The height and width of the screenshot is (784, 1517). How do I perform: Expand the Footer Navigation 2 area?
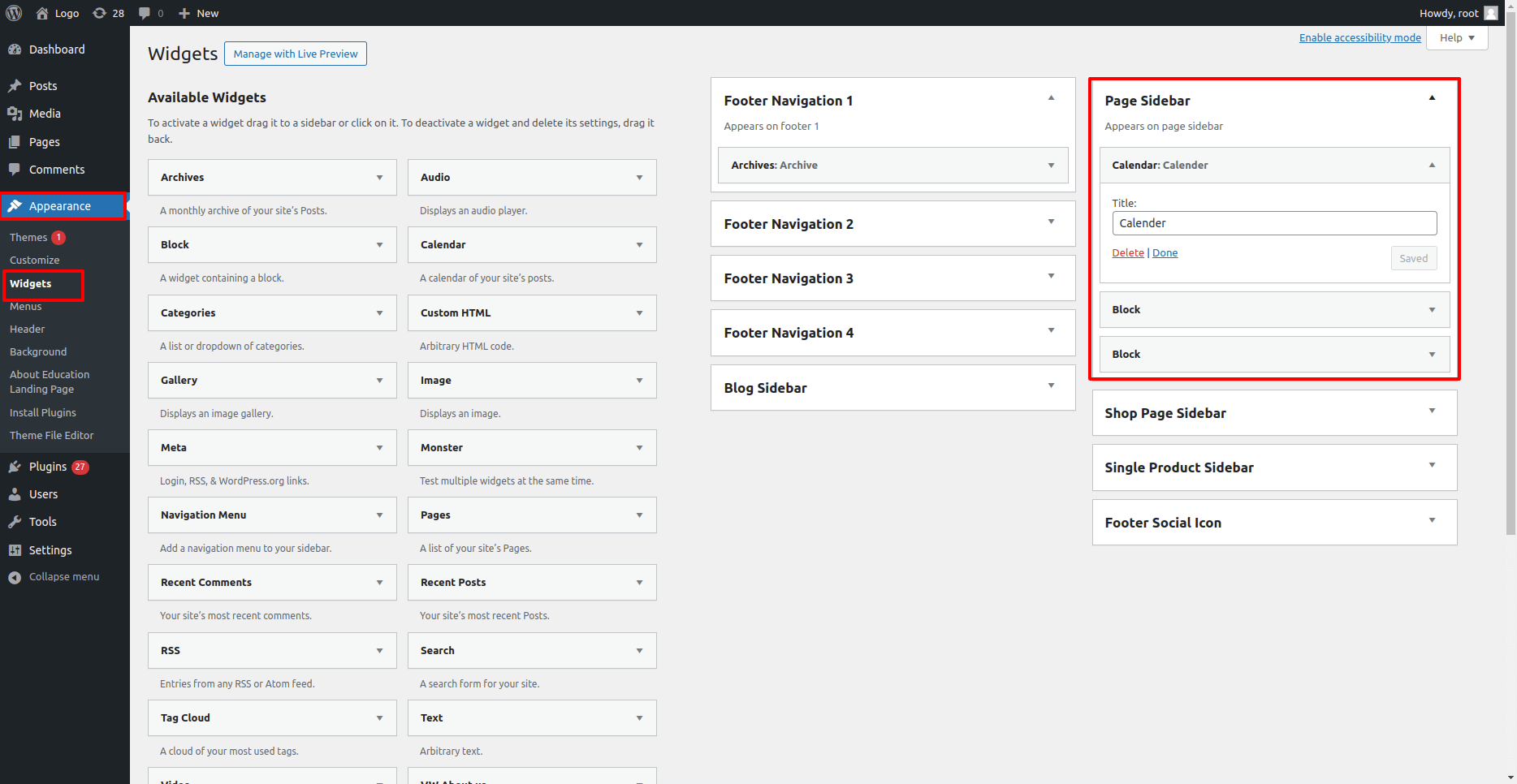click(x=1051, y=222)
